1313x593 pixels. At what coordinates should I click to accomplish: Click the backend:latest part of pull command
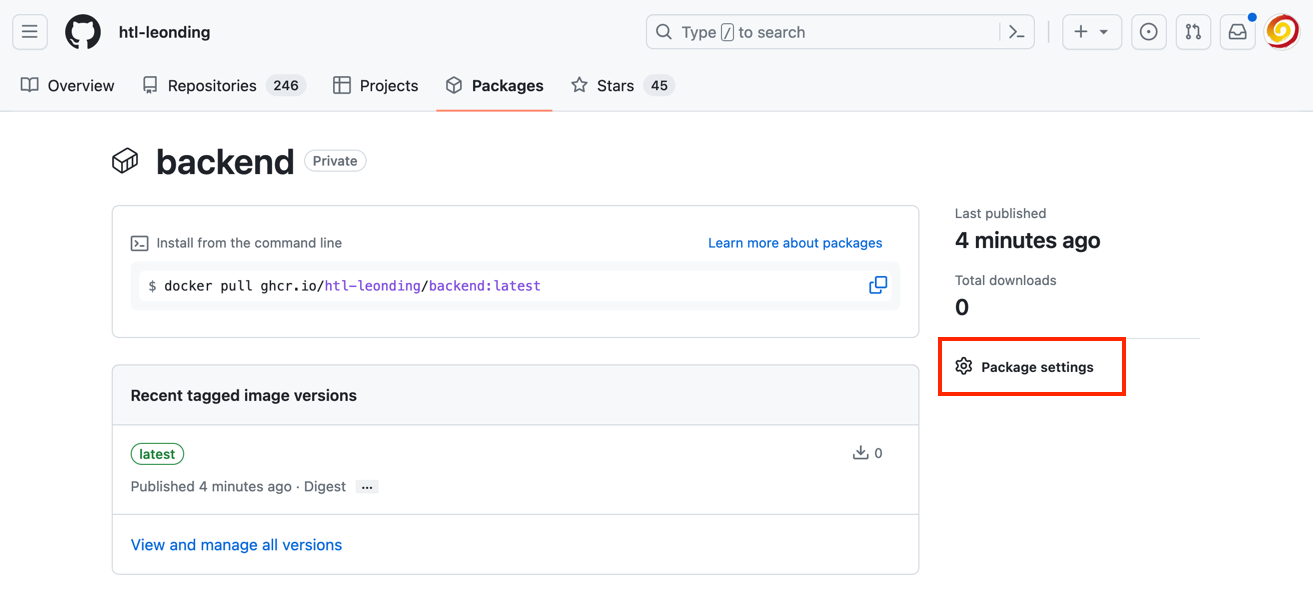tap(485, 286)
